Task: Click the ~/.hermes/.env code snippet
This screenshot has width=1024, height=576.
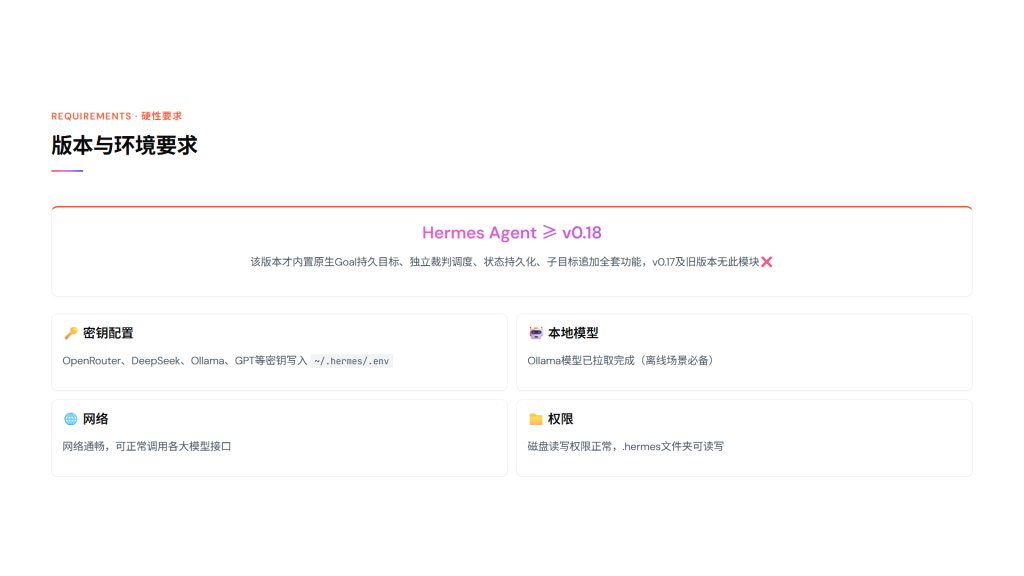Action: (x=351, y=361)
